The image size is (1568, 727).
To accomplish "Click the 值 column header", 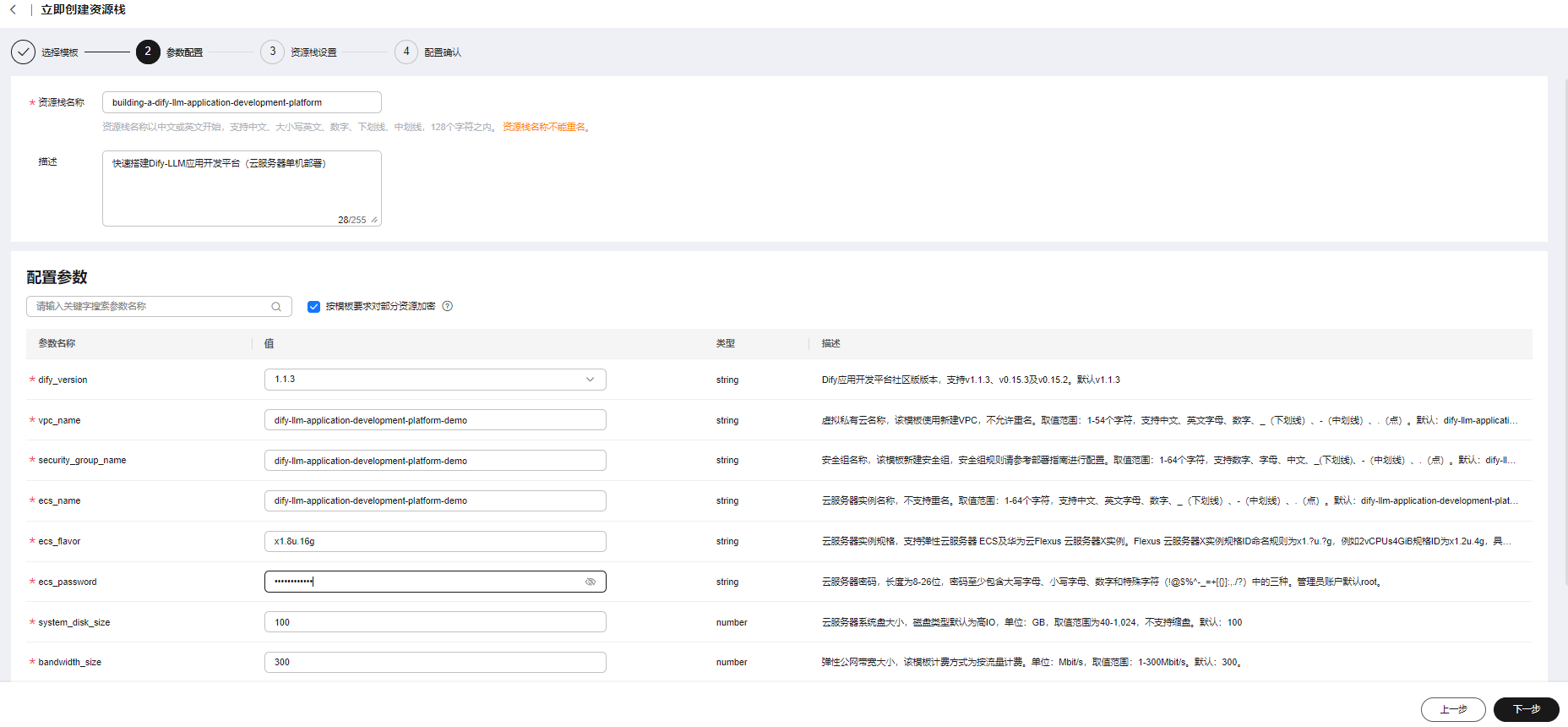I will tap(269, 343).
